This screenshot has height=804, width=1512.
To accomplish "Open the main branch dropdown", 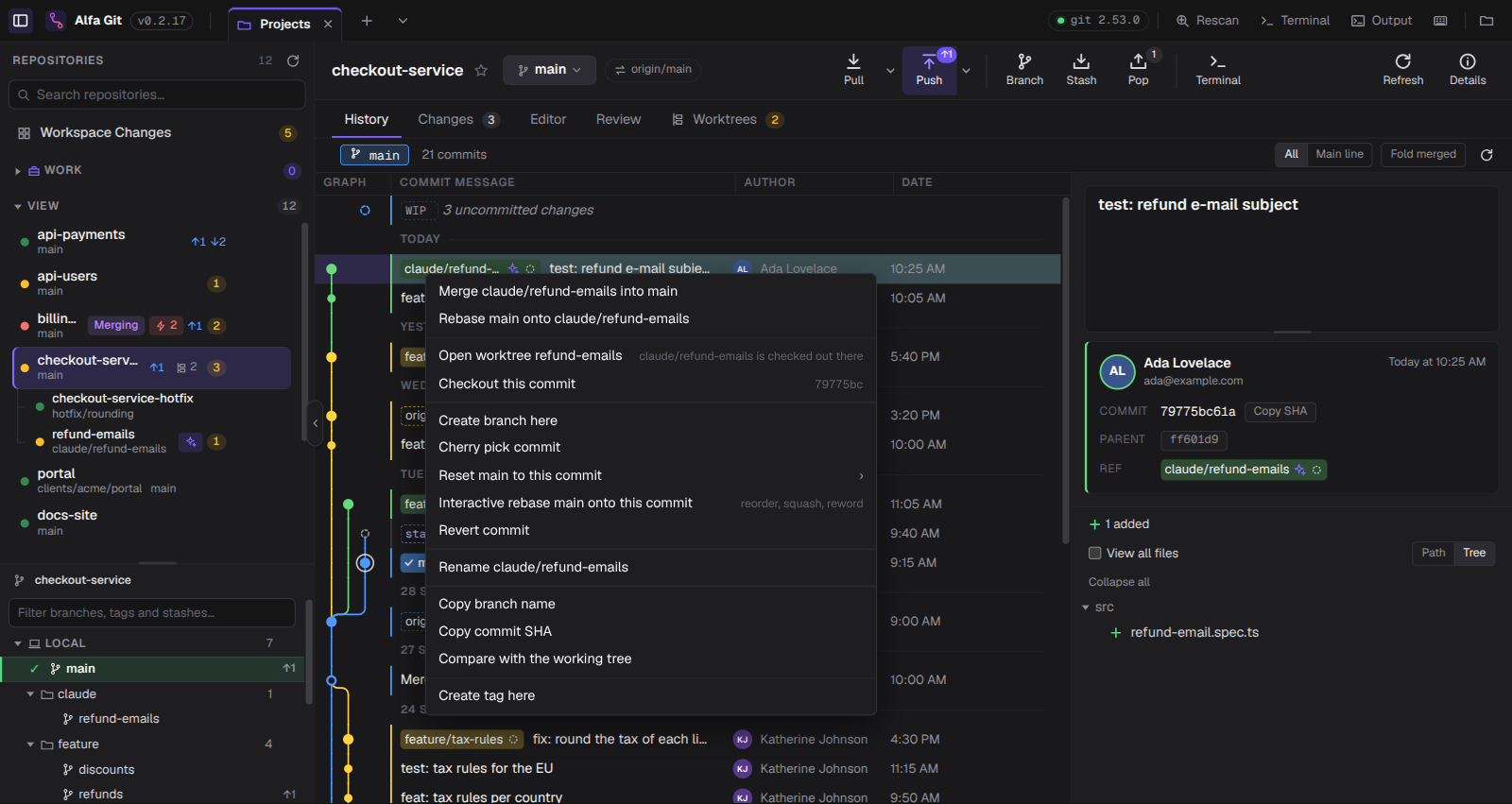I will (549, 70).
